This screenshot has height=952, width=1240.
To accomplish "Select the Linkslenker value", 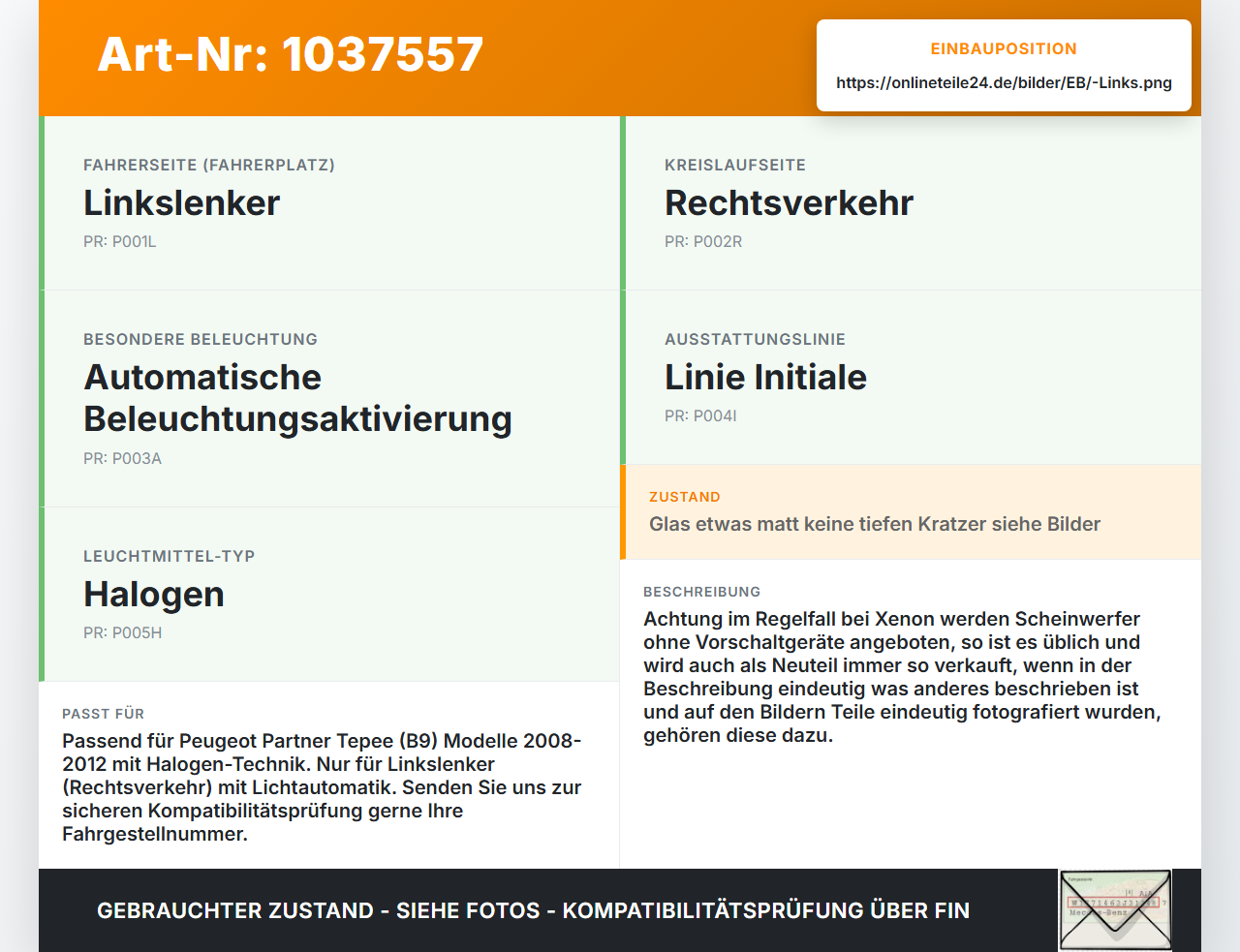I will (x=182, y=202).
